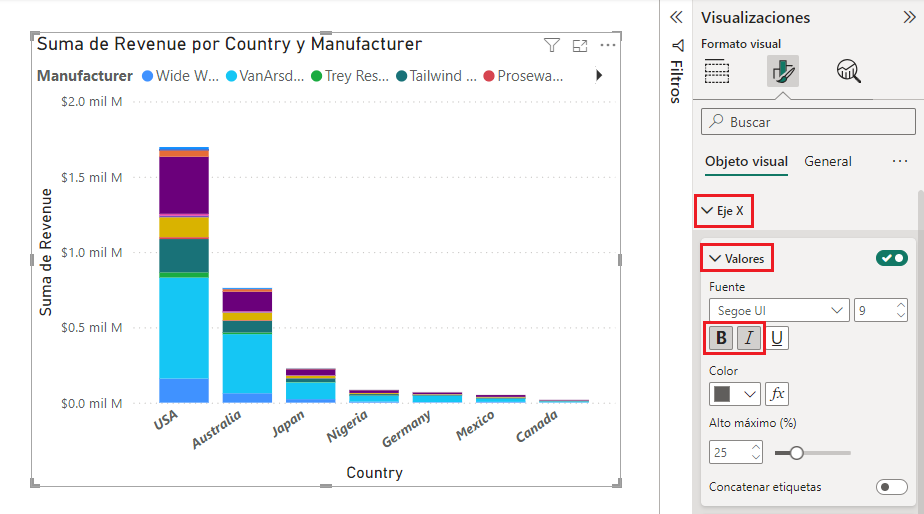Open the Segoe UI font dropdown

point(779,310)
